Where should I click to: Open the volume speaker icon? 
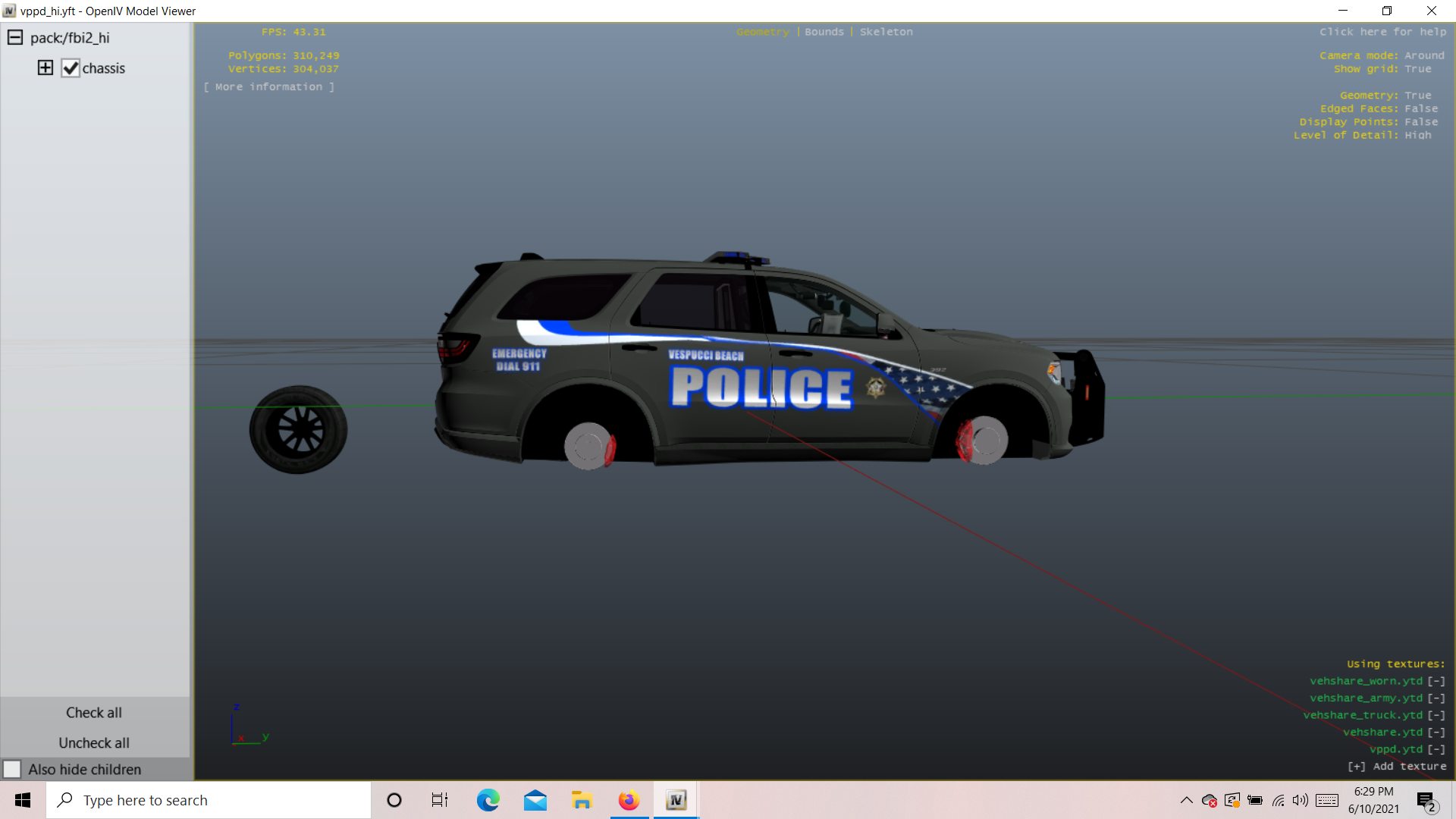coord(1300,800)
